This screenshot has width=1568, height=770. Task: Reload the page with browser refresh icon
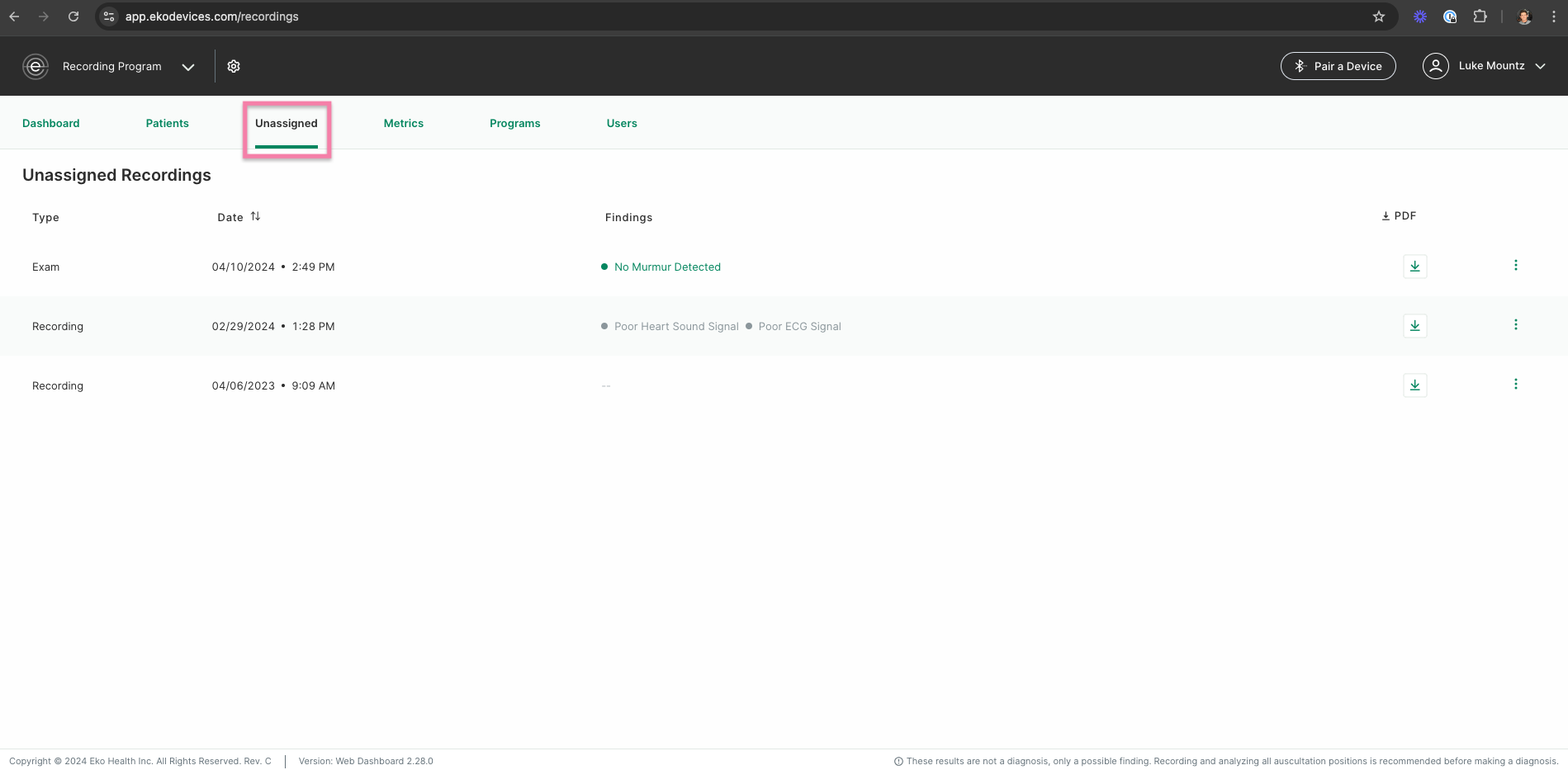[x=73, y=17]
